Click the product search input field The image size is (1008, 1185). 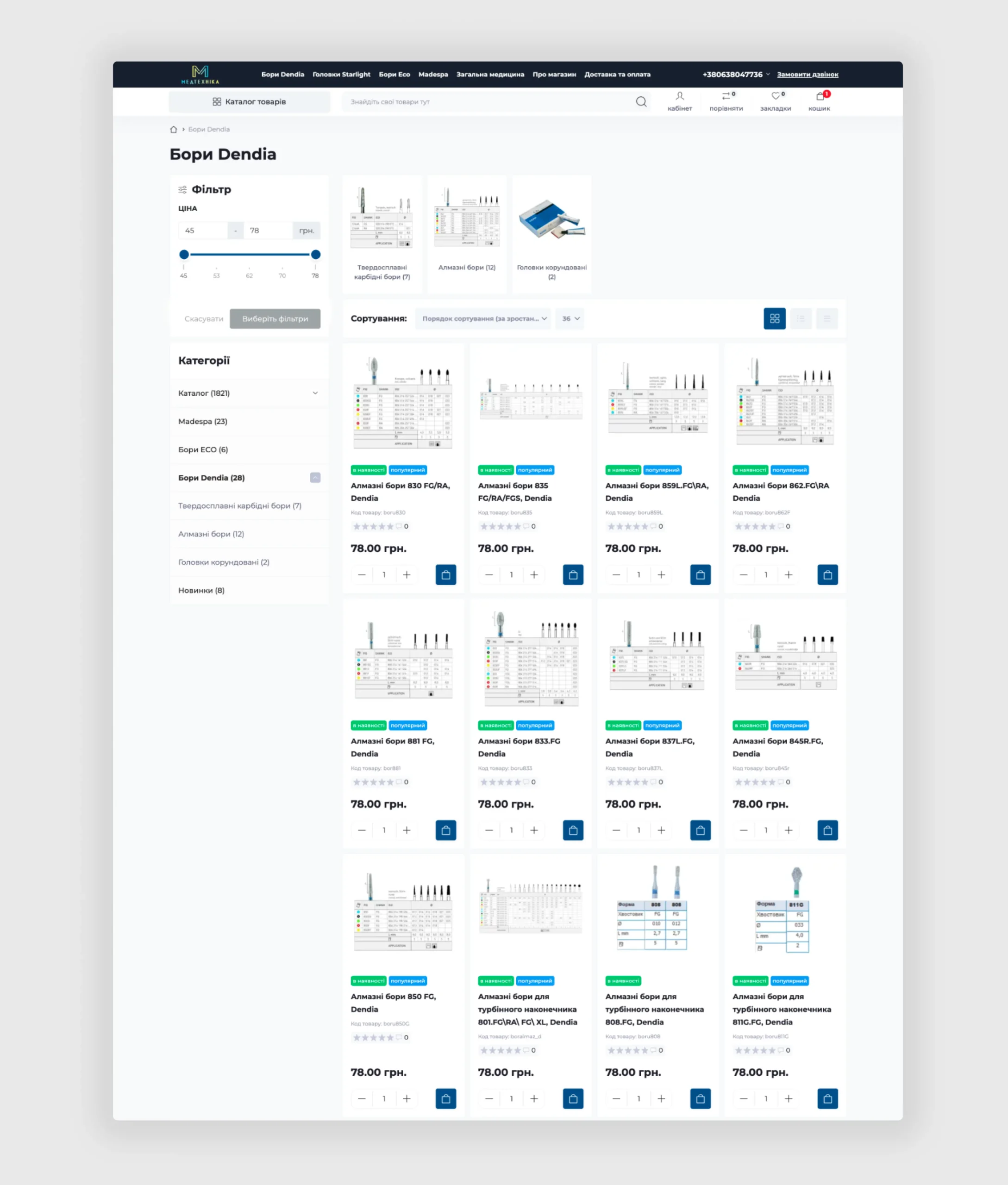[x=486, y=102]
